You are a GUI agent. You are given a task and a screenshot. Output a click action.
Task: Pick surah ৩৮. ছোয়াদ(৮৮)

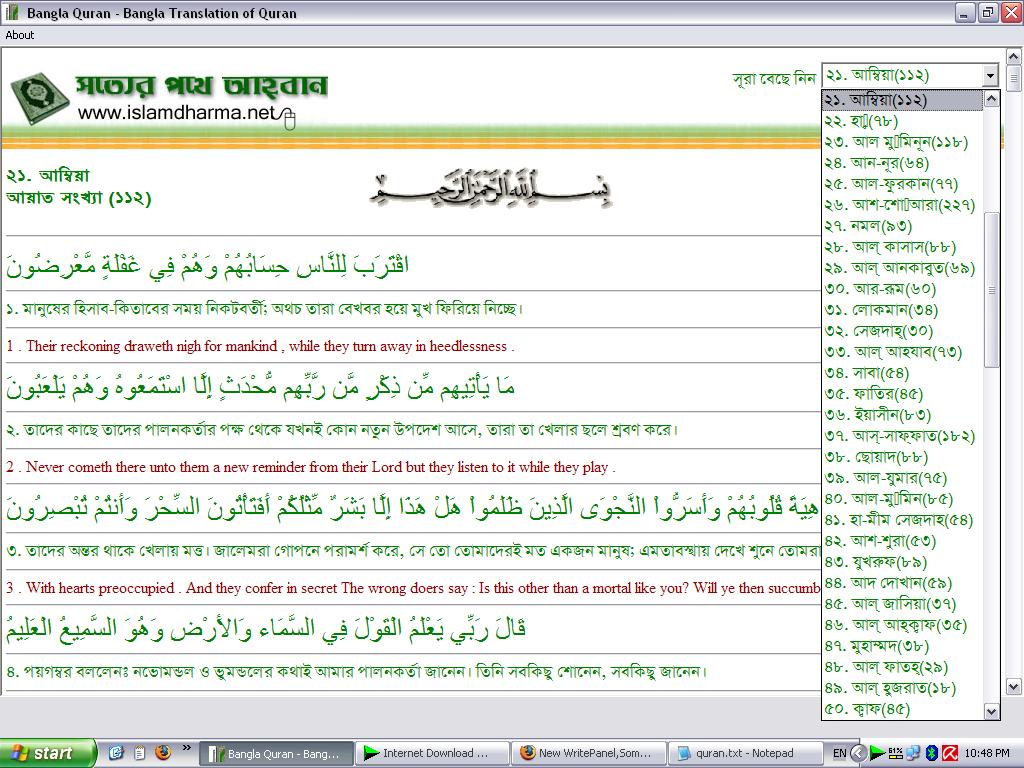point(902,456)
